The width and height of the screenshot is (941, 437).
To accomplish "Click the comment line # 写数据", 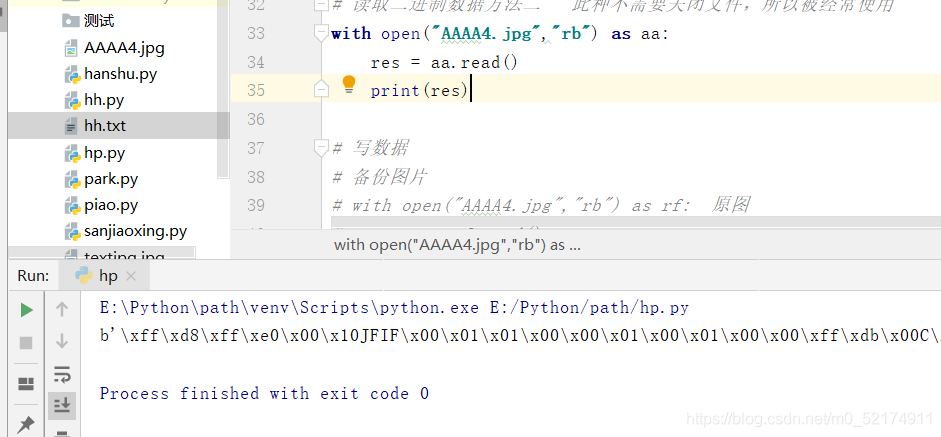I will 371,147.
